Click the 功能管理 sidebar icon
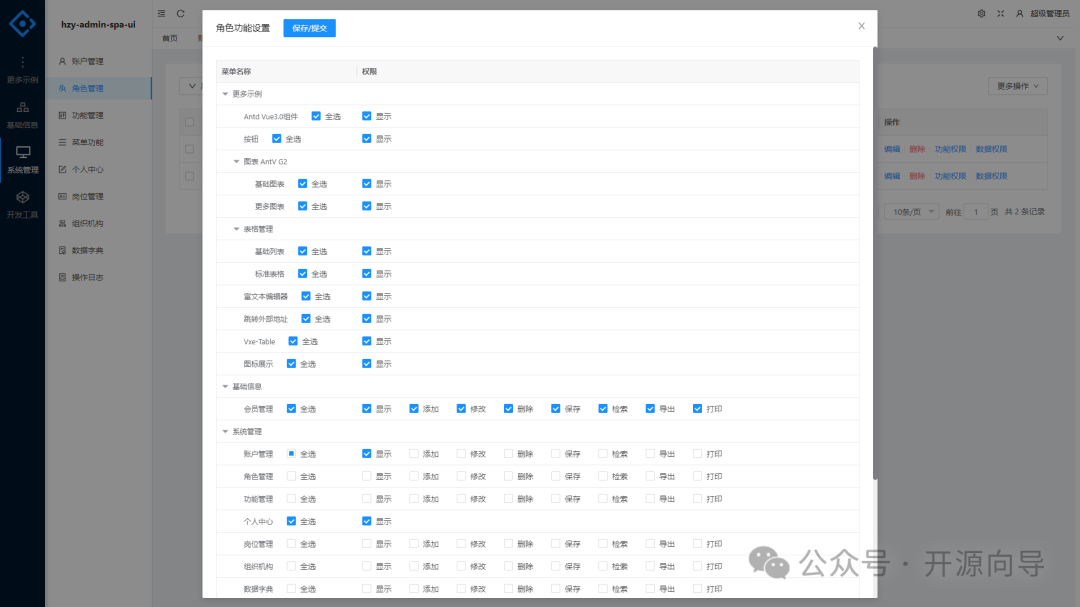Image resolution: width=1080 pixels, height=607 pixels. tap(63, 115)
